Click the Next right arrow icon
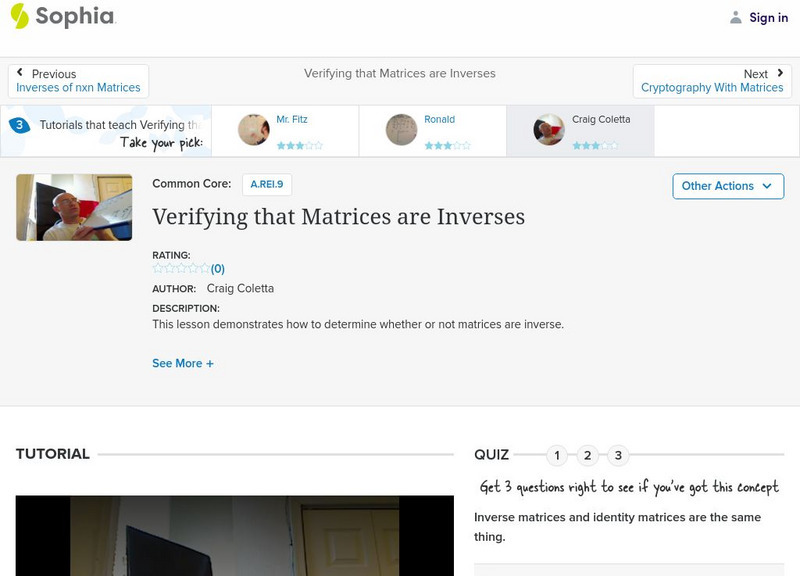 [780, 73]
